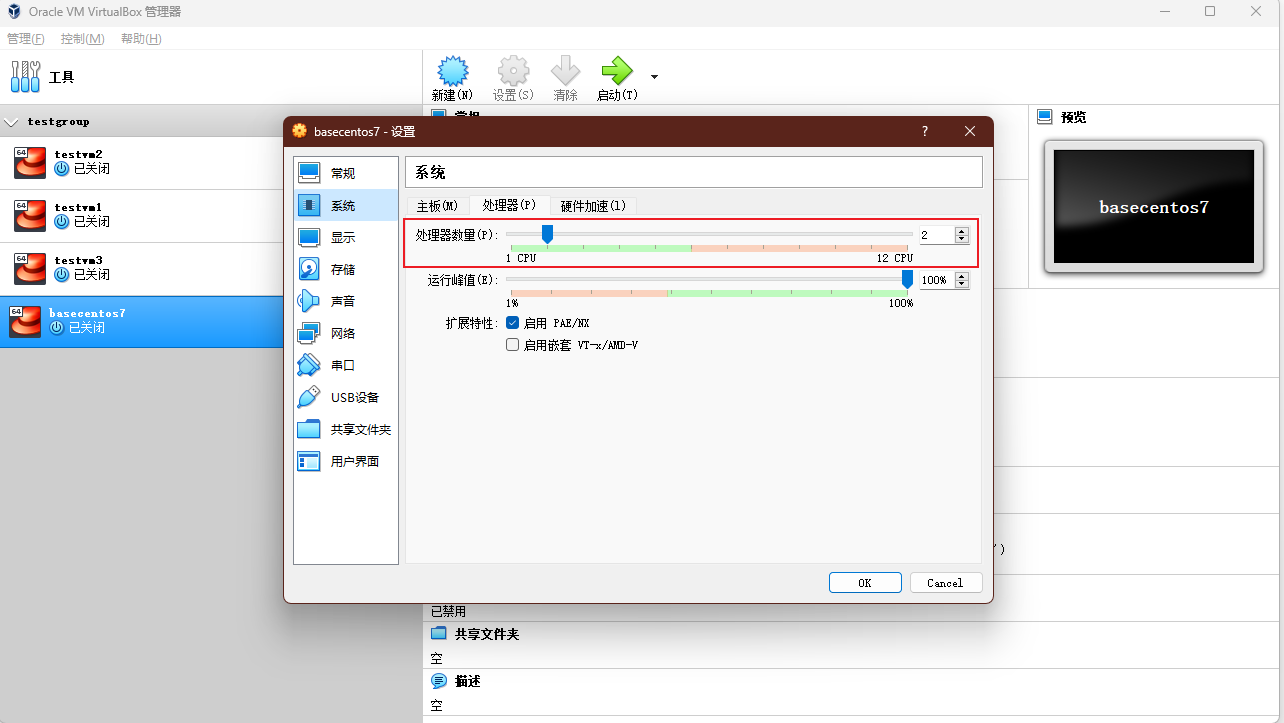Increase processor count with up stepper
This screenshot has height=723, width=1284.
coord(962,231)
